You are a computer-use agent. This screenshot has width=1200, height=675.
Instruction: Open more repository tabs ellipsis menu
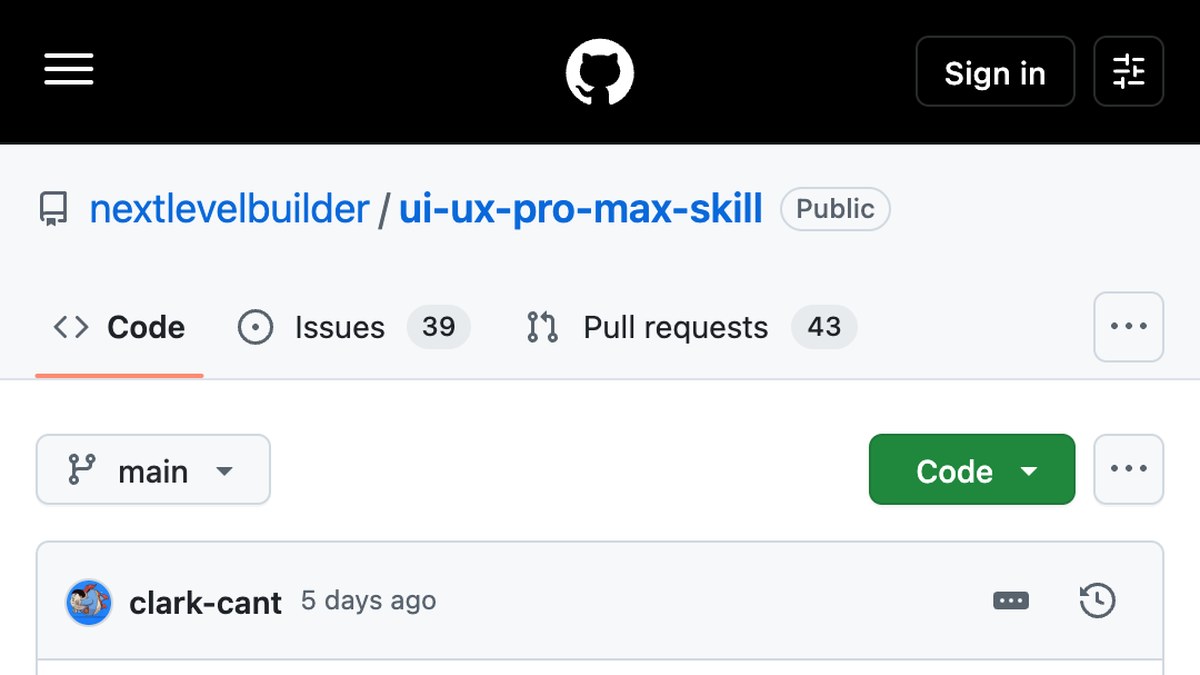click(1128, 327)
